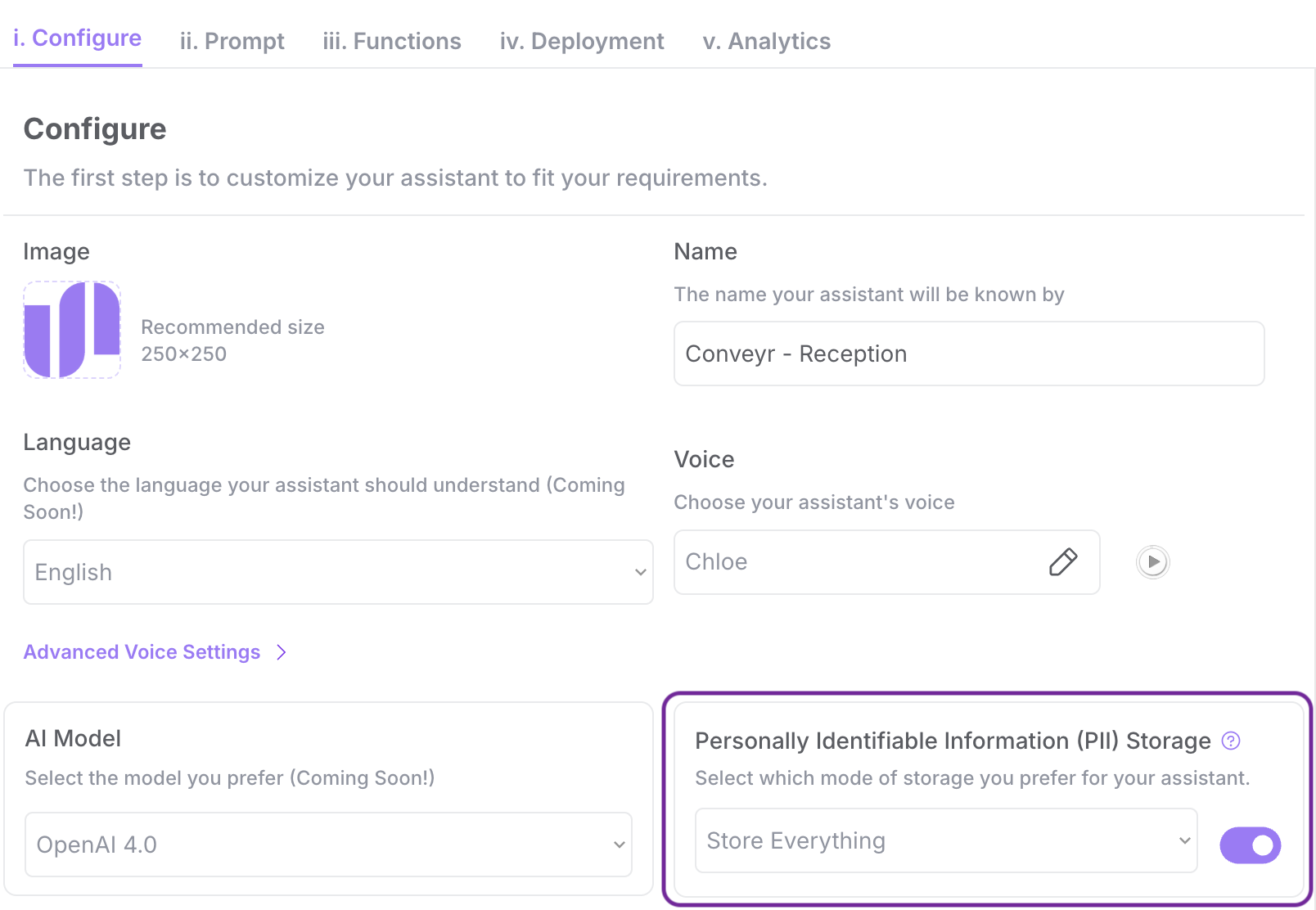This screenshot has width=1316, height=910.
Task: Click the chevron on the AI Model dropdown
Action: pyautogui.click(x=619, y=845)
